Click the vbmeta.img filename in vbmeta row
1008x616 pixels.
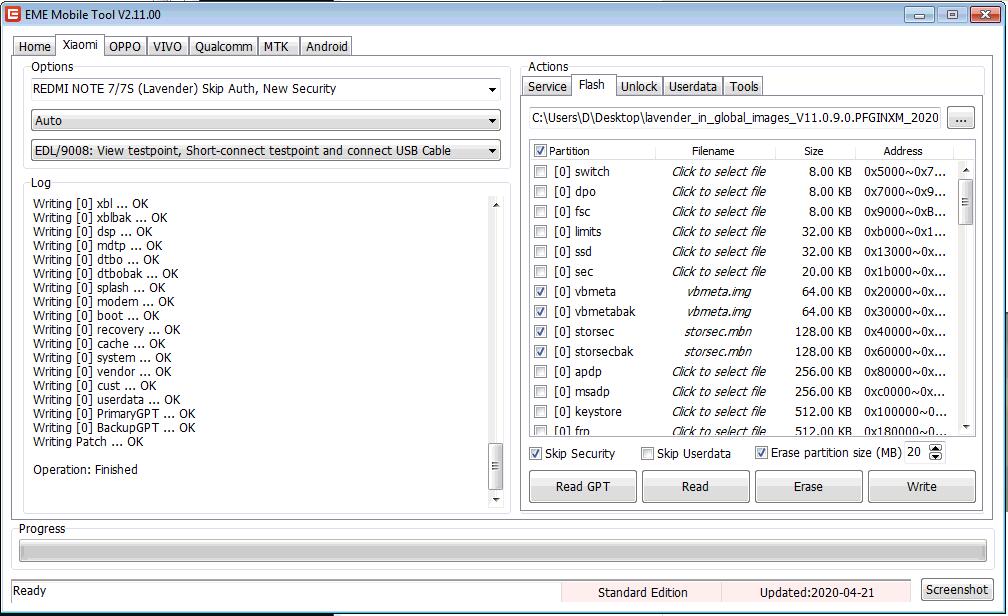(719, 291)
